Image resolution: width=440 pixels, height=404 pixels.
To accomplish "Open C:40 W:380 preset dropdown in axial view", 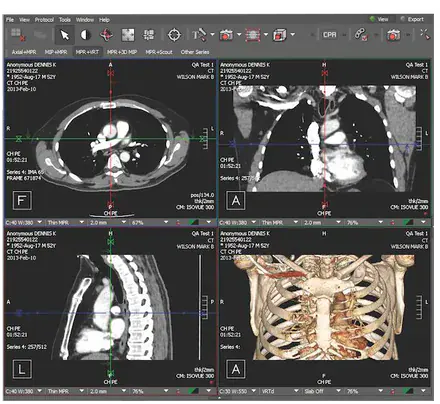I will pyautogui.click(x=24, y=222).
